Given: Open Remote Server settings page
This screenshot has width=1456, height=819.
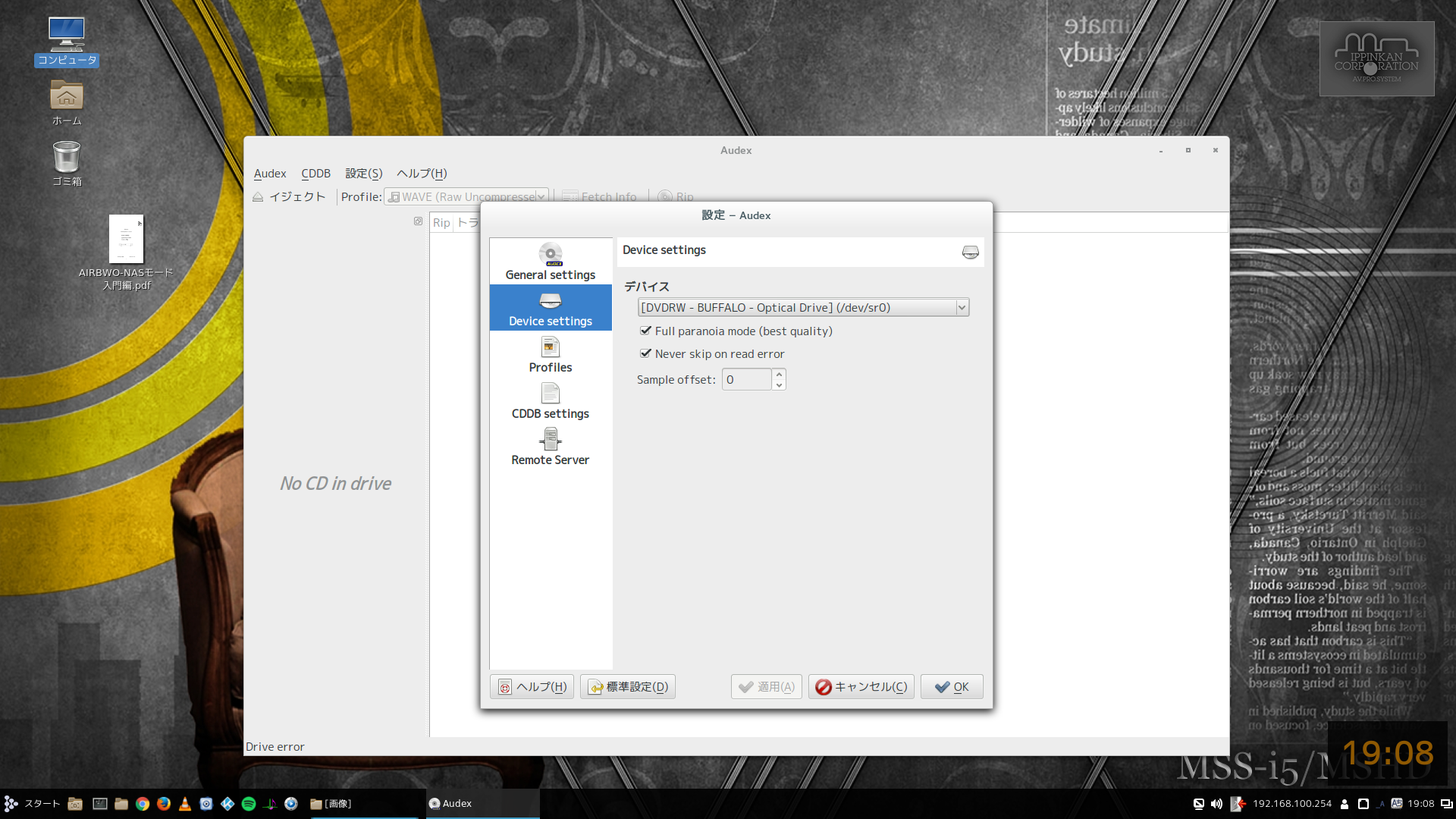Looking at the screenshot, I should click(551, 447).
